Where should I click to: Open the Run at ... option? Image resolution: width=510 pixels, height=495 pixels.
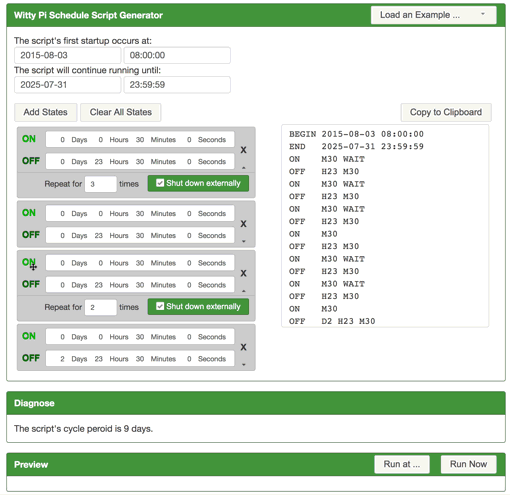(x=402, y=464)
